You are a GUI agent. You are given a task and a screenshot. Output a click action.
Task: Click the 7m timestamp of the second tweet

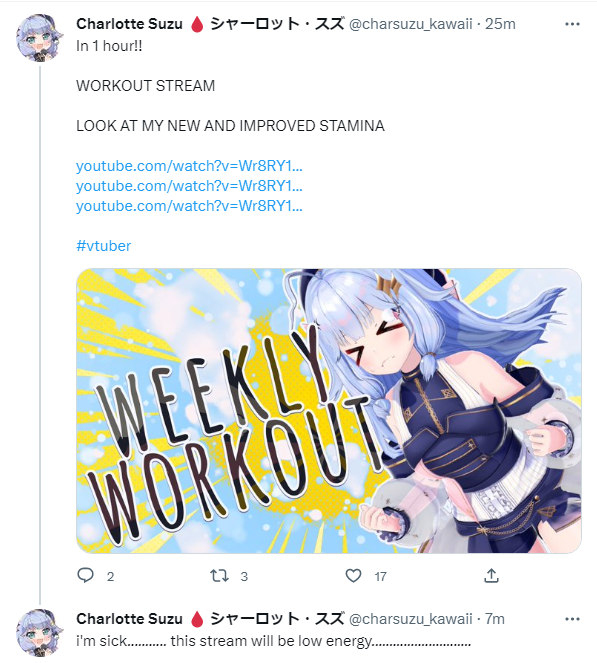(495, 619)
